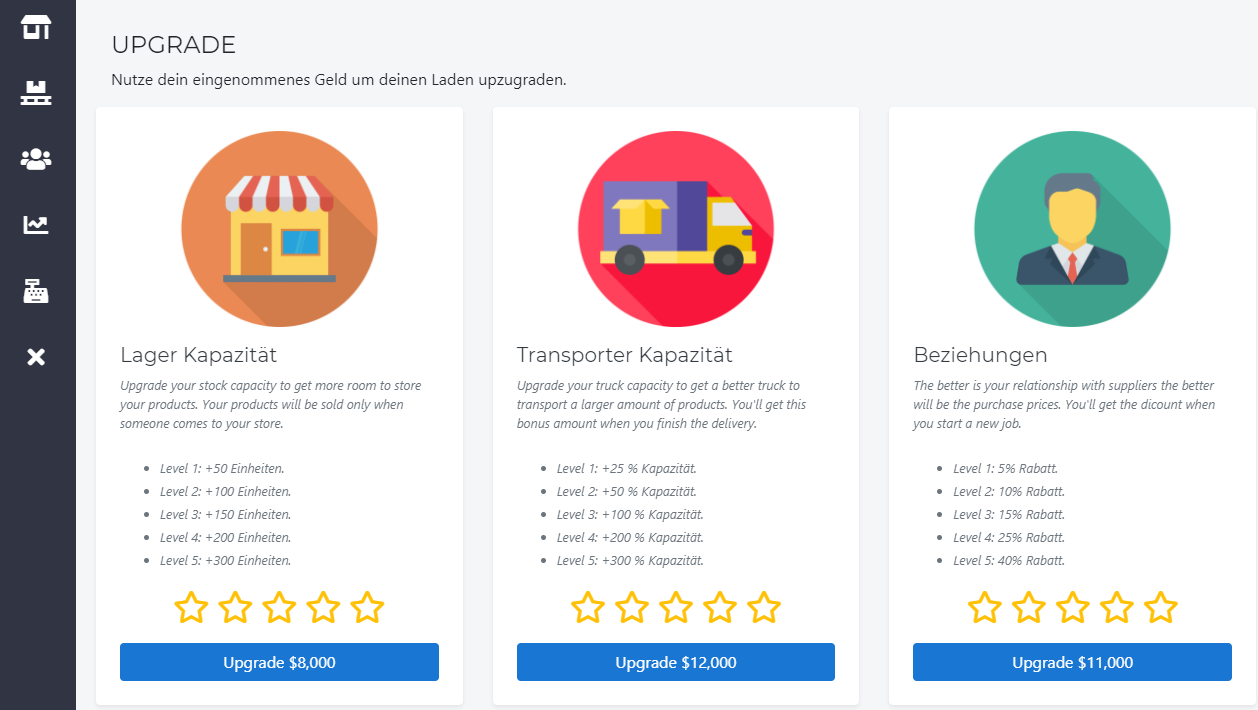Click first star under Lager Kapazität

tap(191, 607)
